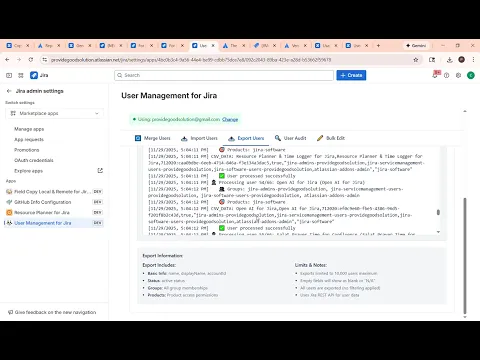The image size is (480, 360).
Task: Open Explore apps in sidebar
Action: point(28,171)
